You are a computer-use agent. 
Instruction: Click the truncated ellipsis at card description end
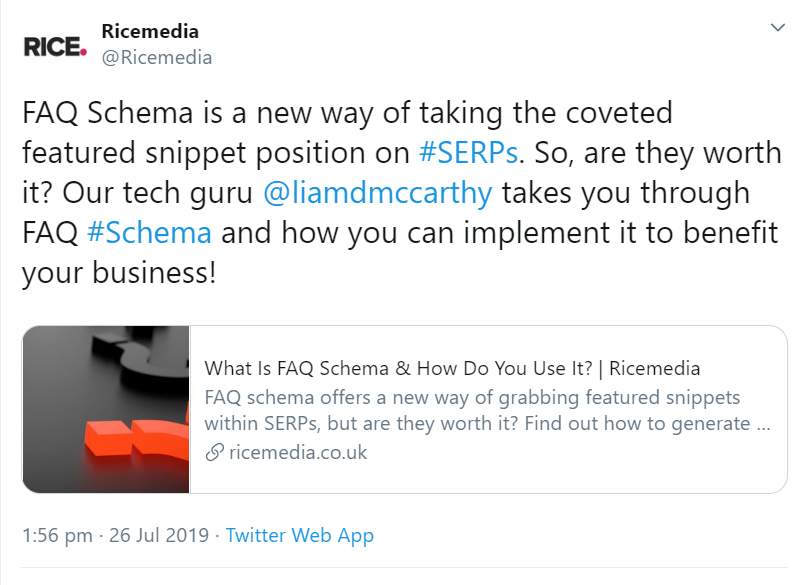coord(764,425)
